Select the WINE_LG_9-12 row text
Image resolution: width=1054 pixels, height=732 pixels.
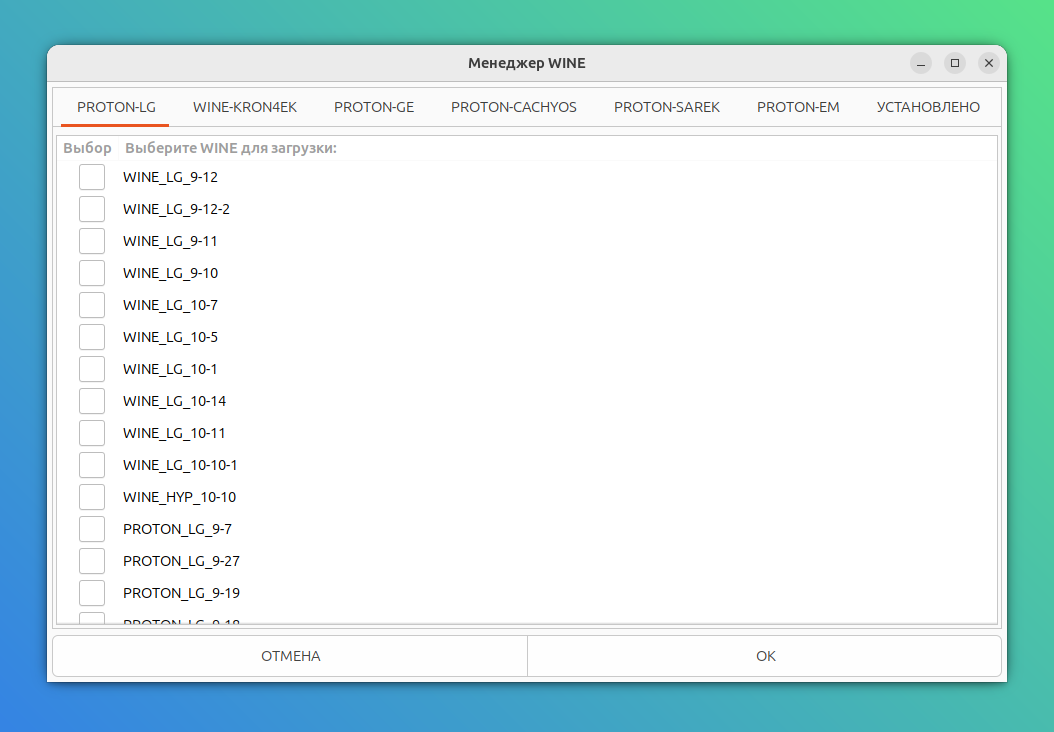coord(170,177)
